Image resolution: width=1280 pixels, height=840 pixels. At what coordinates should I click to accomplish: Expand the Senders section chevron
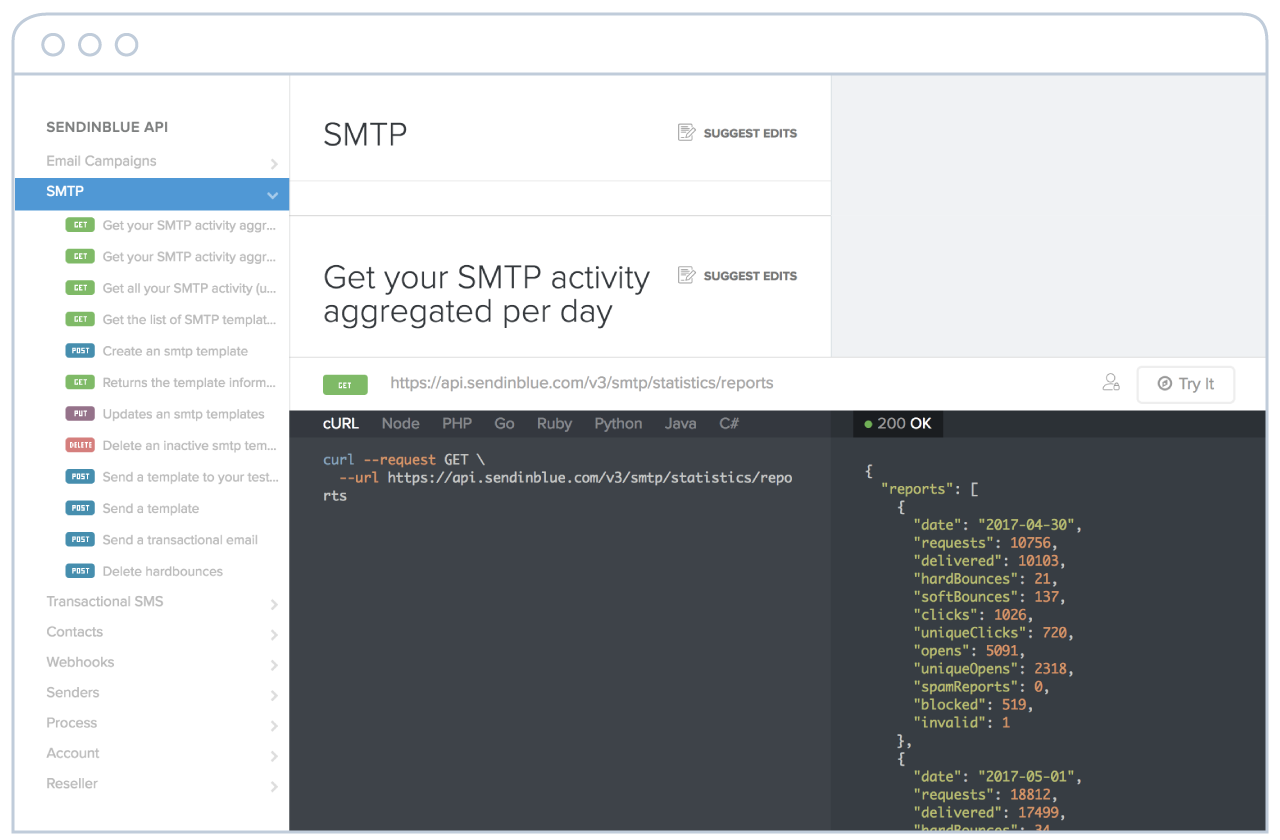(x=273, y=695)
